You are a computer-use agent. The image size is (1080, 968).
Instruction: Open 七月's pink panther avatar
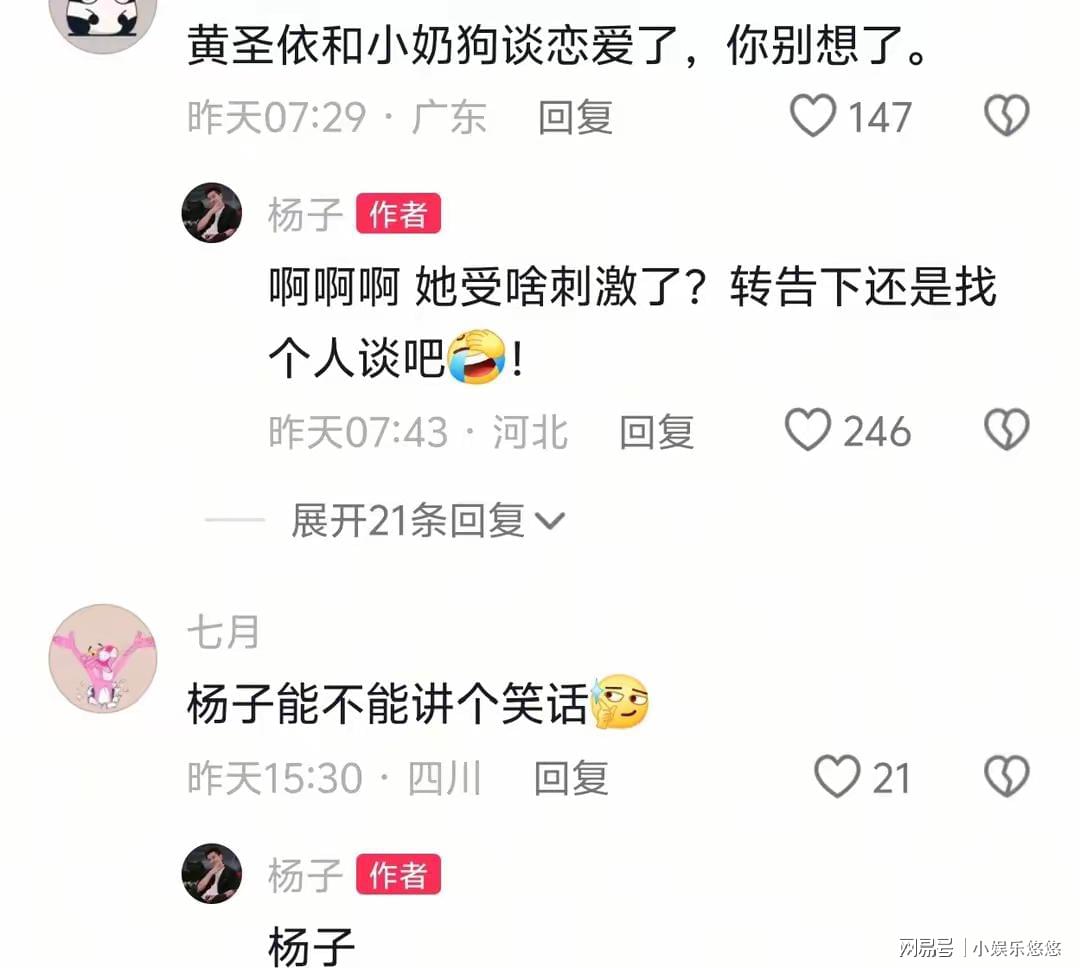(x=103, y=658)
